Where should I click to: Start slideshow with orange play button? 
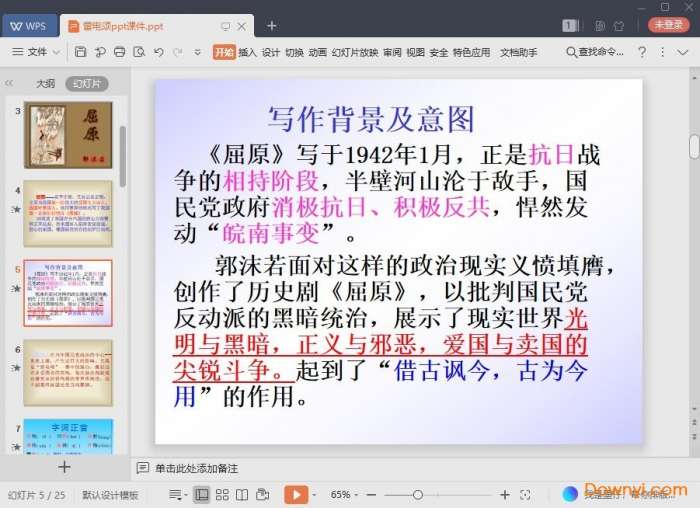click(x=296, y=495)
